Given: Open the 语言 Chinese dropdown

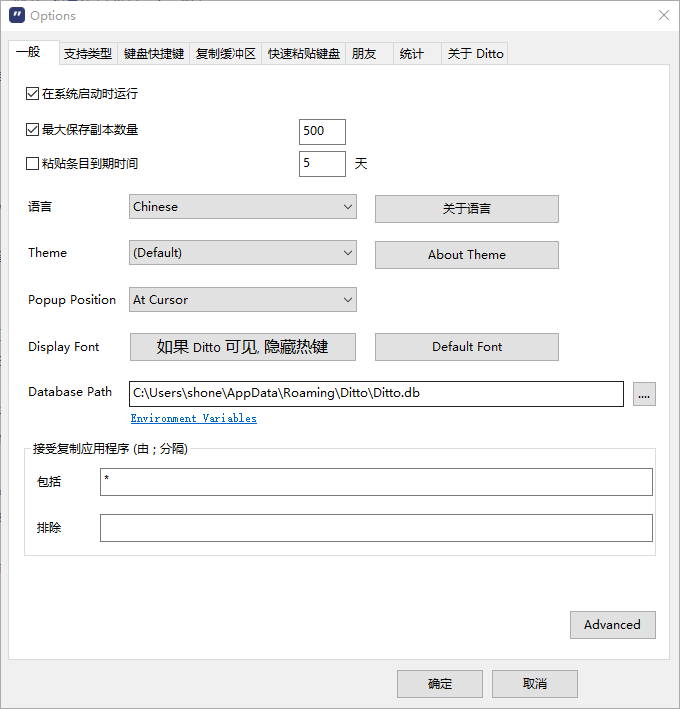Looking at the screenshot, I should click(x=243, y=207).
